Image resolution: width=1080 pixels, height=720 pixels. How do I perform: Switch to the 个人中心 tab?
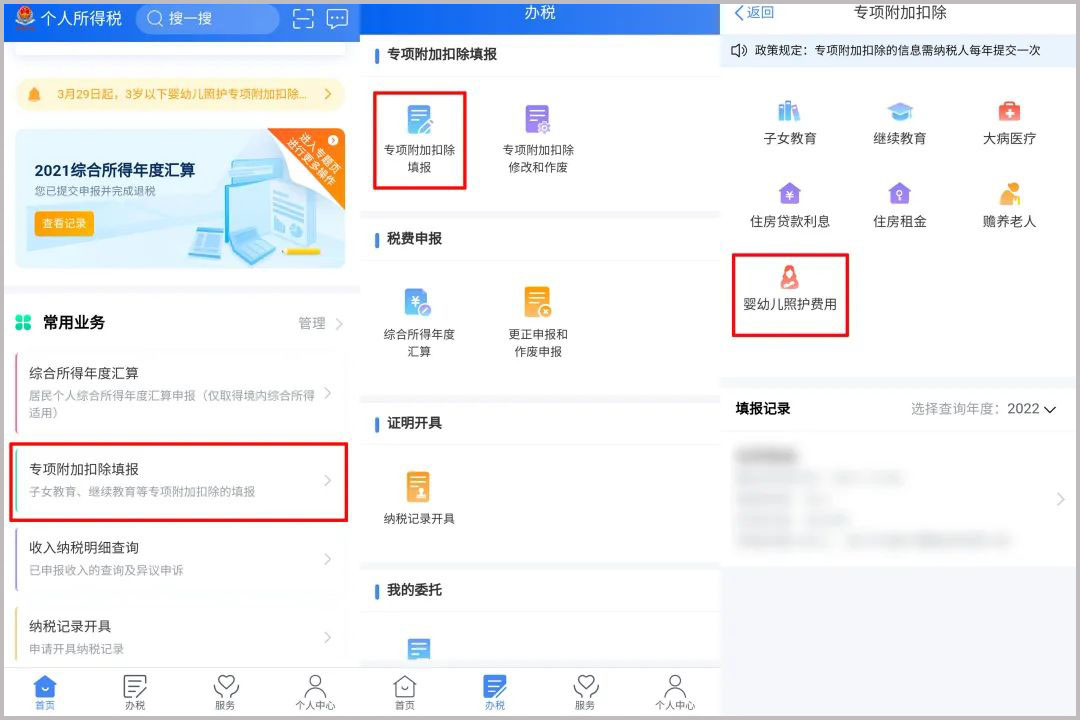[314, 690]
